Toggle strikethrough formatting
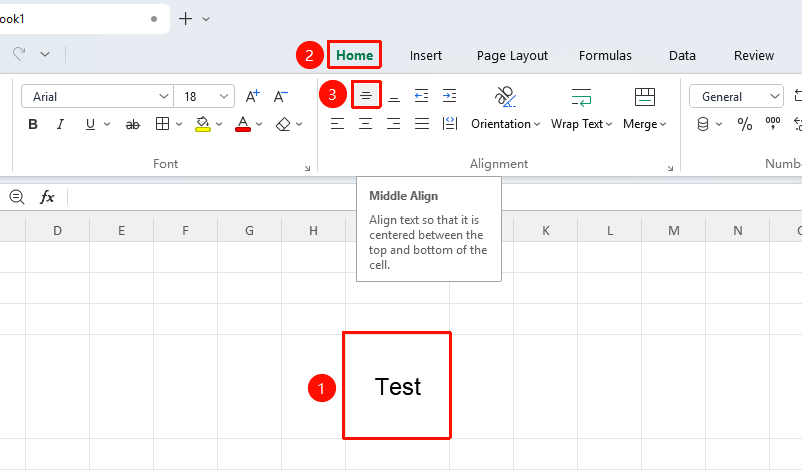 [x=132, y=124]
